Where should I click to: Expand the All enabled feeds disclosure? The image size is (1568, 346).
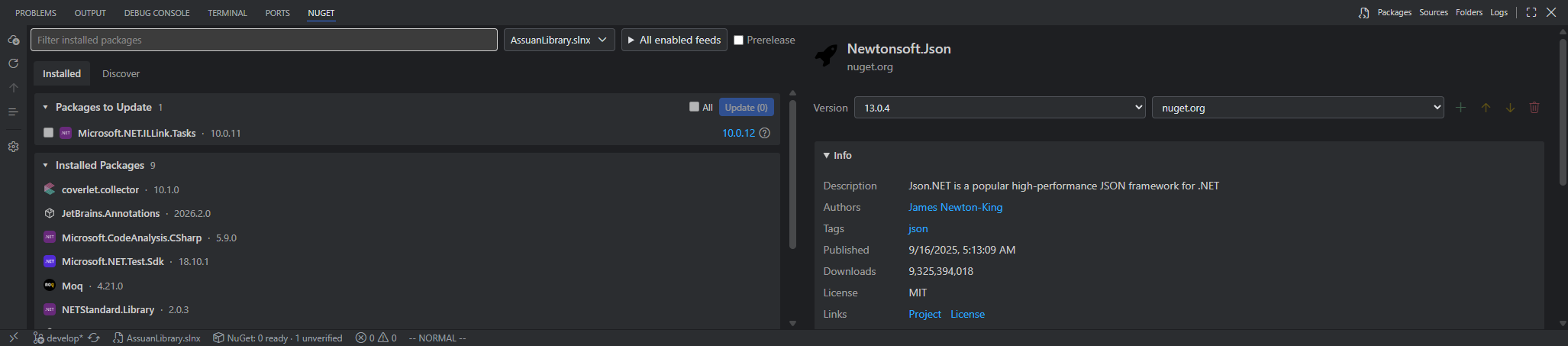click(674, 40)
